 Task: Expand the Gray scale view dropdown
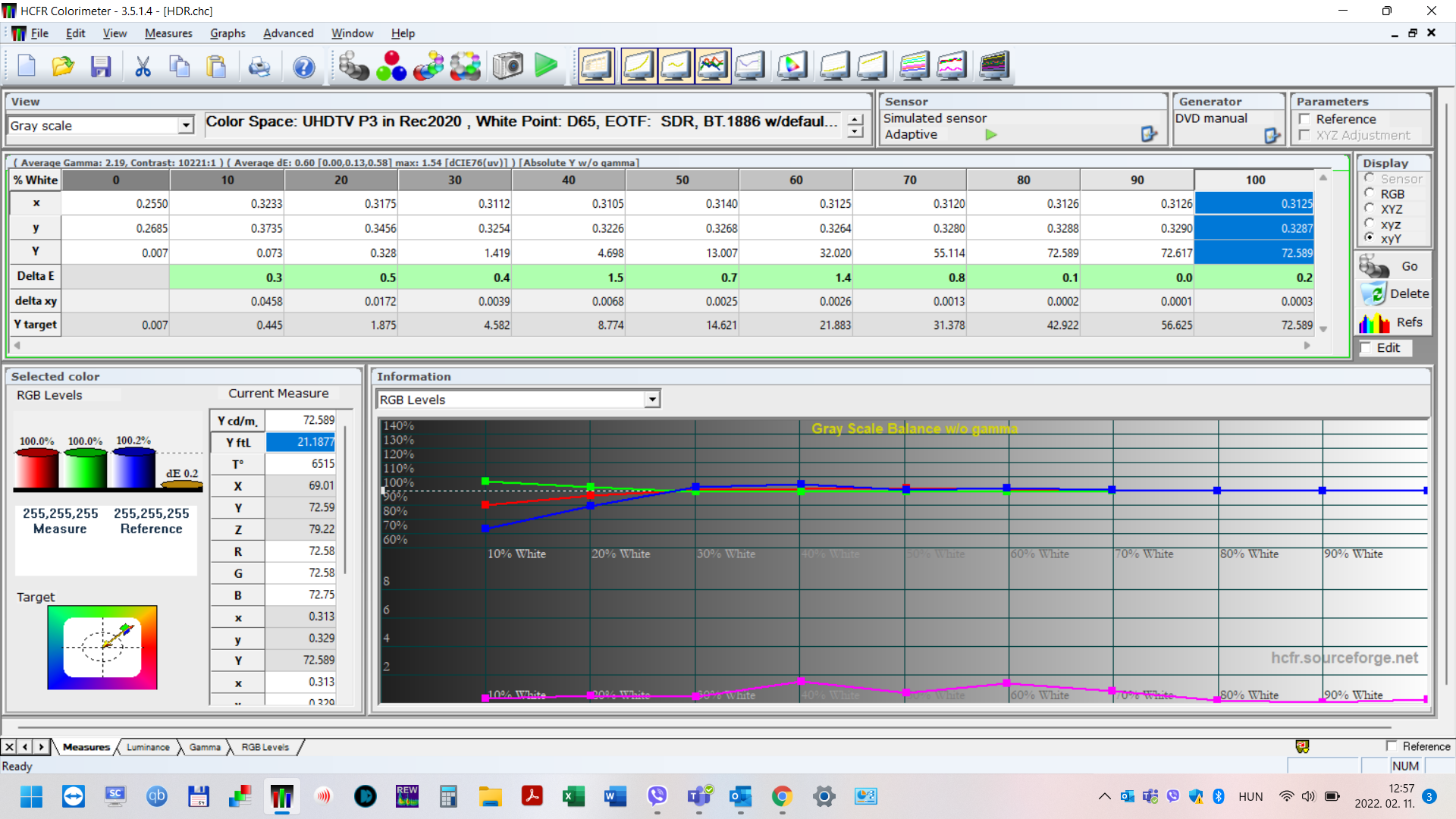pos(186,126)
